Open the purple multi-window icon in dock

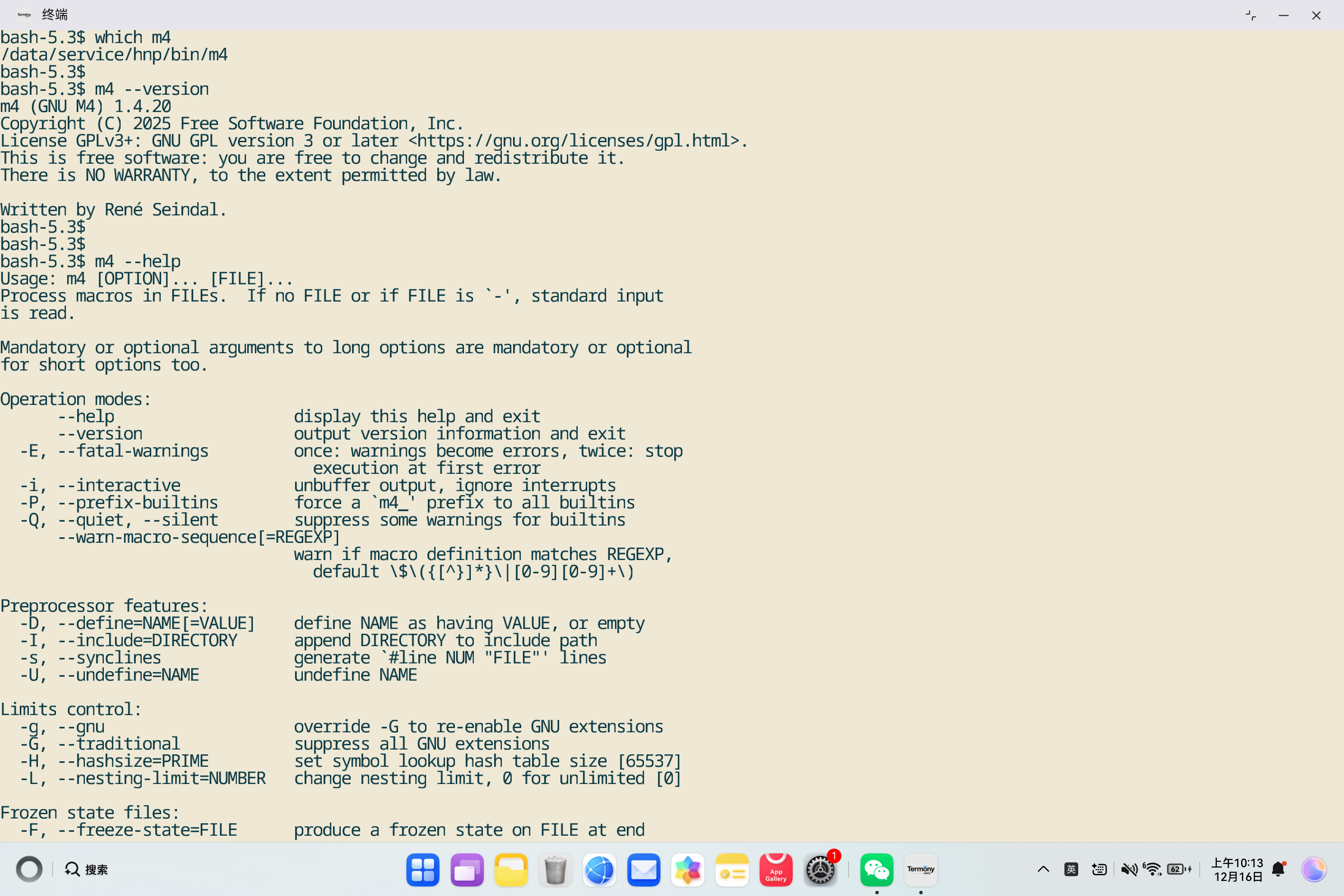coord(466,870)
